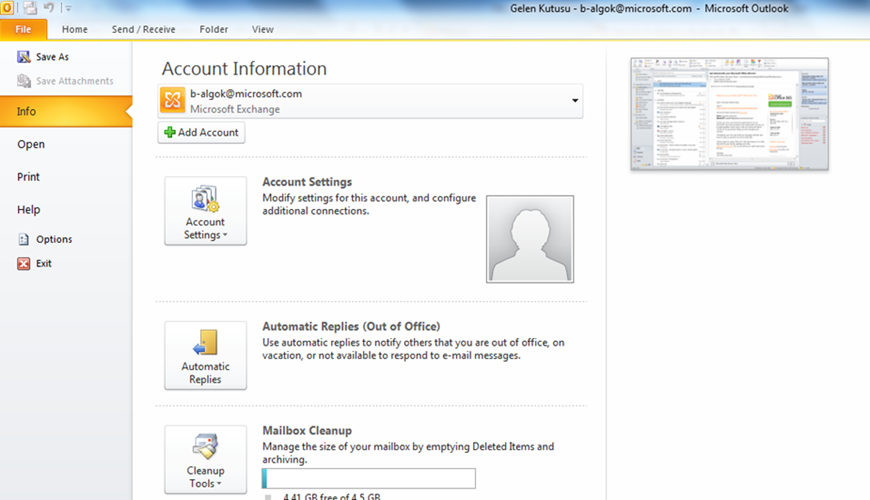Viewport: 870px width, 500px height.
Task: Open the Cleanup Tools dropdown button
Action: (205, 459)
